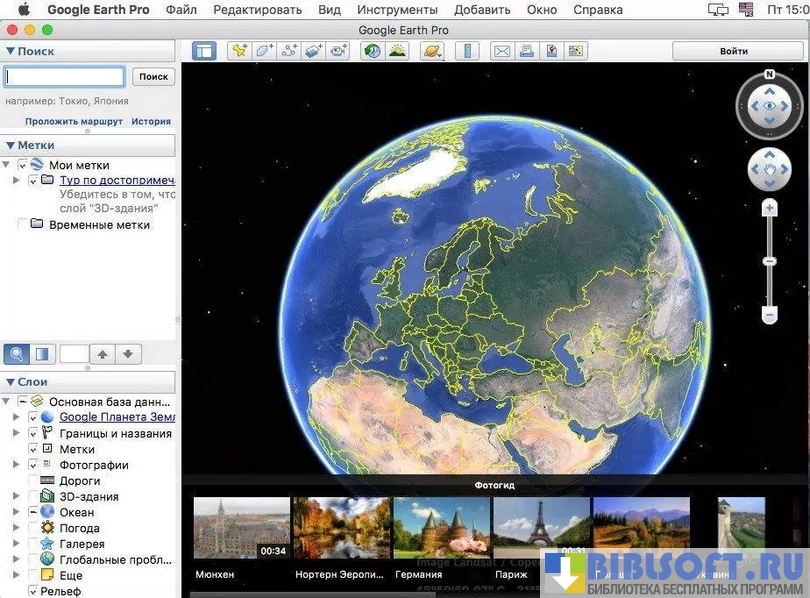The height and width of the screenshot is (598, 810).
Task: Expand the Погода layer tree
Action: (16, 528)
